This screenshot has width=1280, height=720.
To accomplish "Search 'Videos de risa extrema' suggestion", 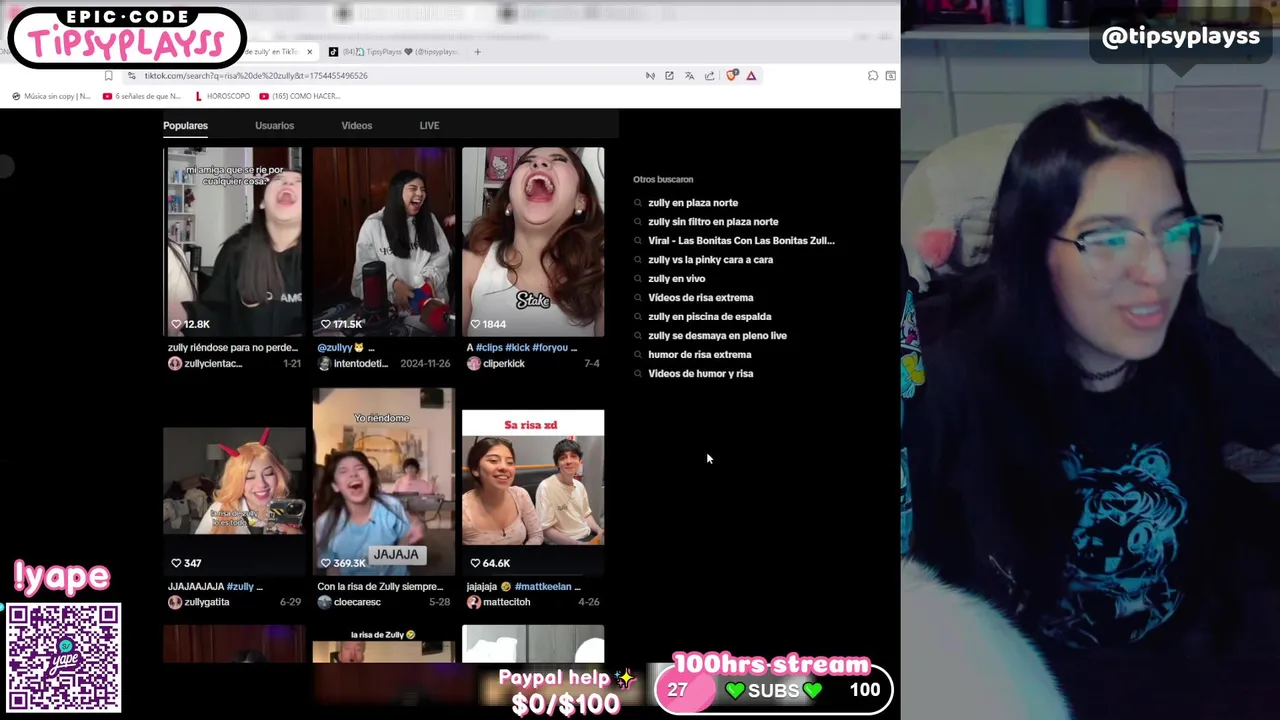I will coord(700,298).
